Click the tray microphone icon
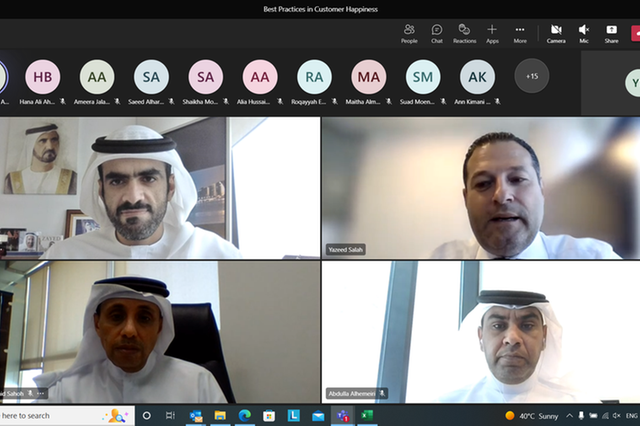 coord(581,416)
